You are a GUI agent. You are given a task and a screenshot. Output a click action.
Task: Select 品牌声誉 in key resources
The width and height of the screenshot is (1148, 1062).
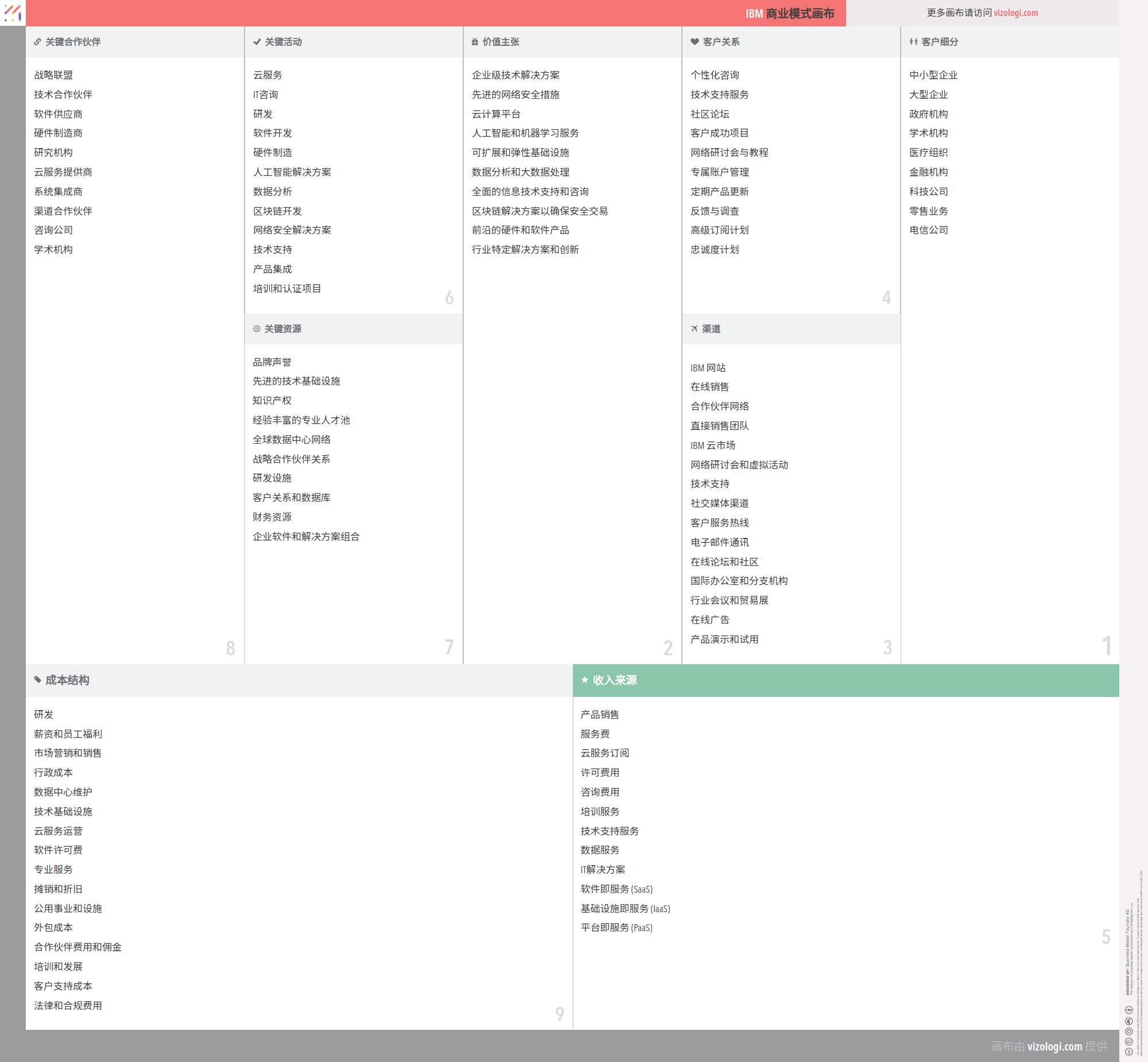point(272,362)
